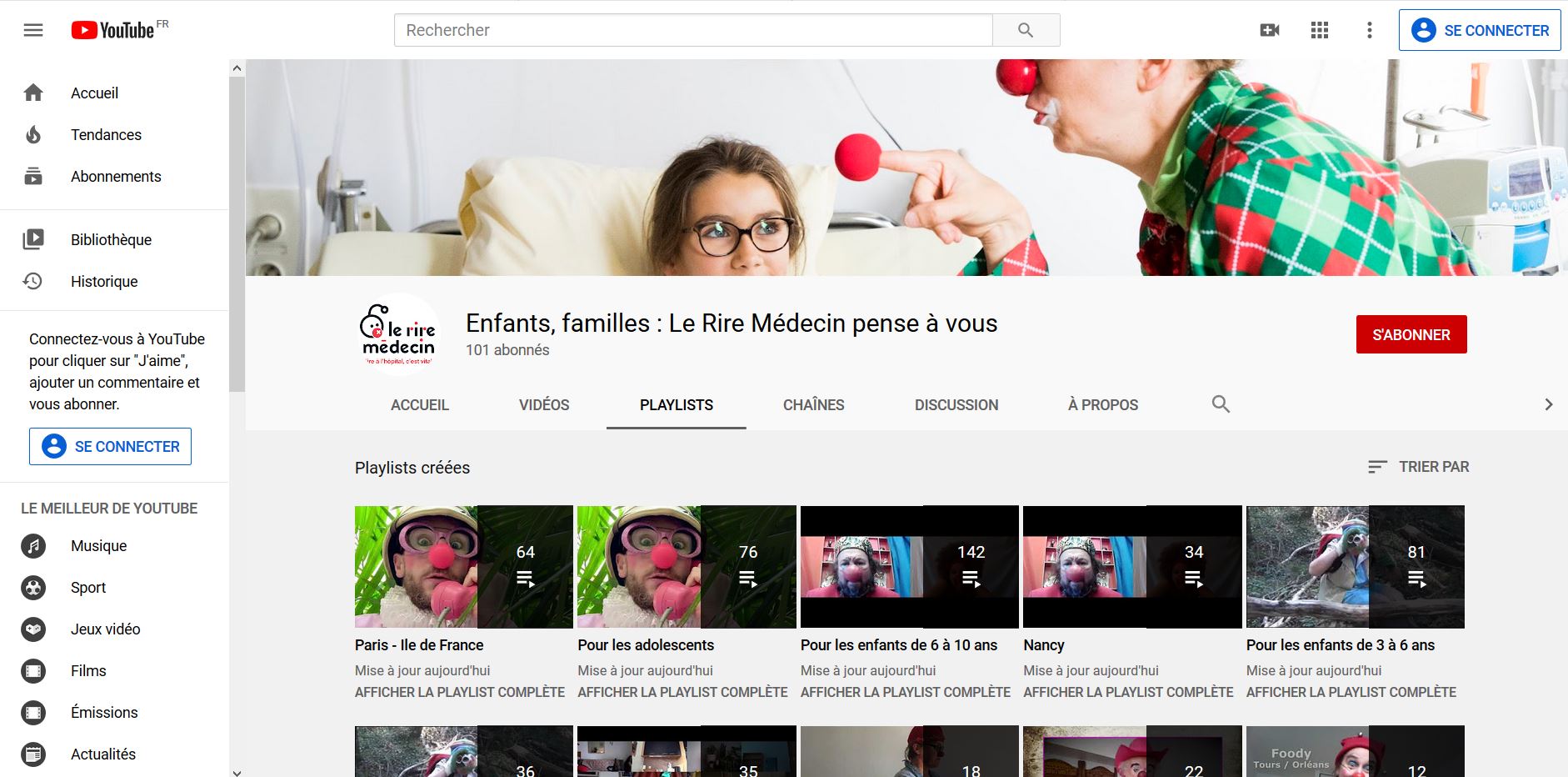This screenshot has width=1568, height=777.
Task: Click the Émissions icon
Action: point(33,713)
